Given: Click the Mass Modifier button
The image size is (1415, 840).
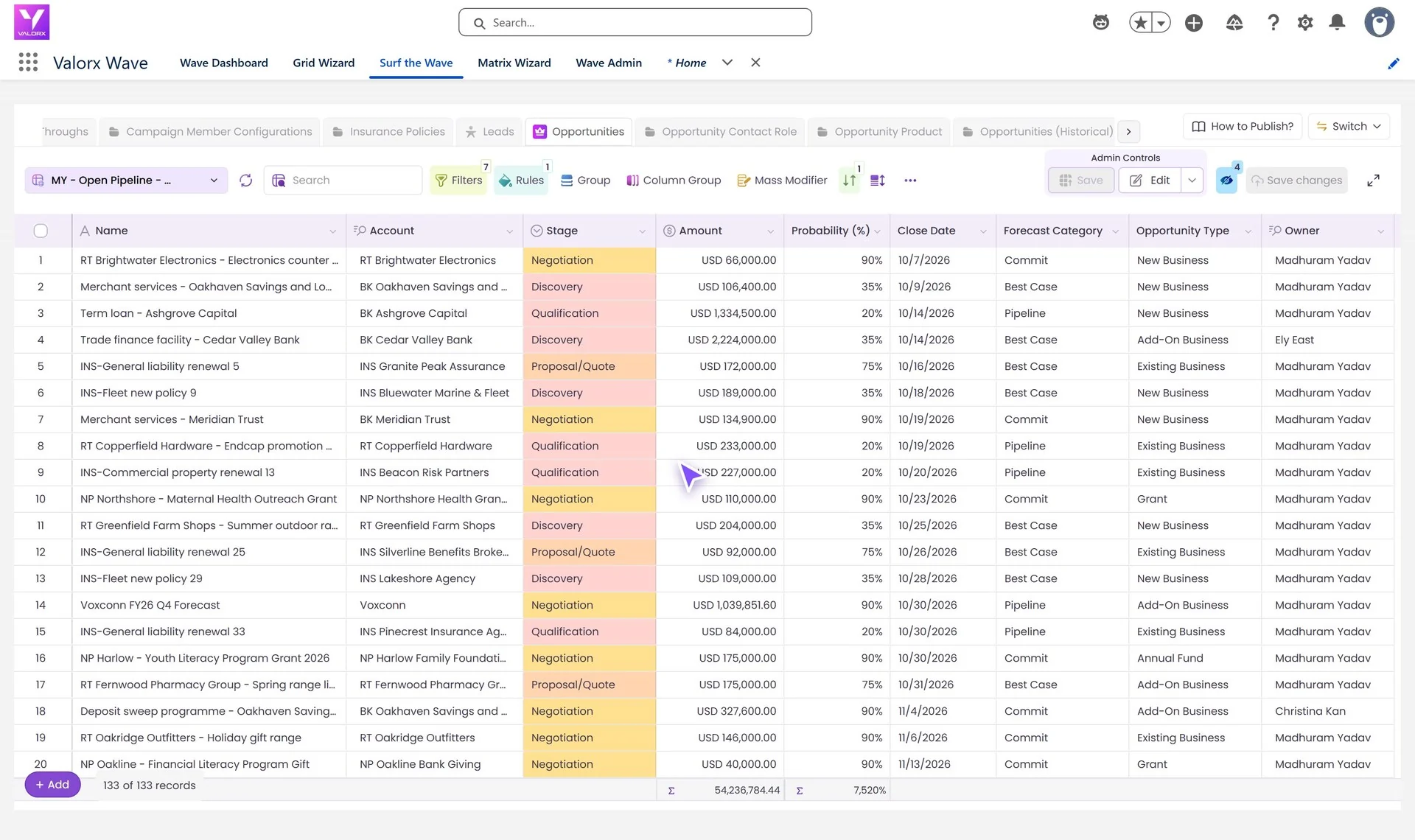Looking at the screenshot, I should 782,181.
